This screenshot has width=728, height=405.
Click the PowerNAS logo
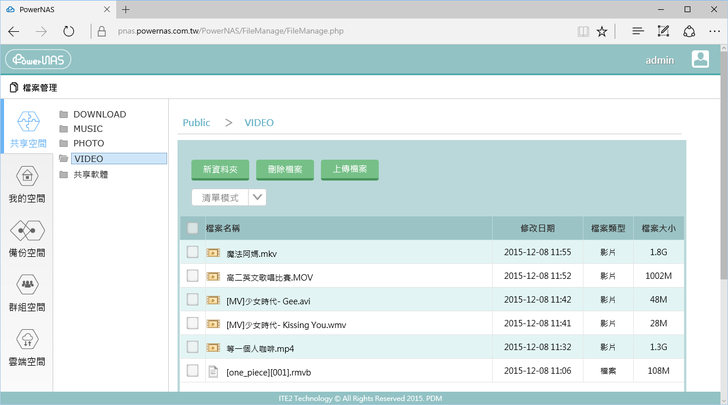(38, 60)
